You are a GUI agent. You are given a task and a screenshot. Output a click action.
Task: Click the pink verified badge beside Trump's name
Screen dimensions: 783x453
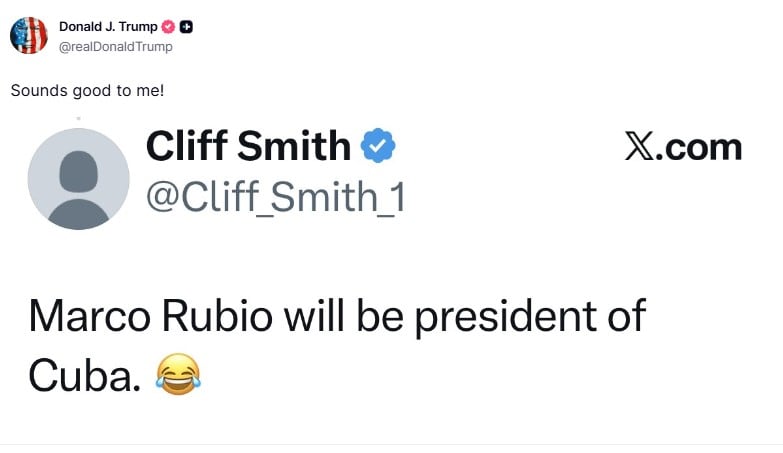(168, 27)
